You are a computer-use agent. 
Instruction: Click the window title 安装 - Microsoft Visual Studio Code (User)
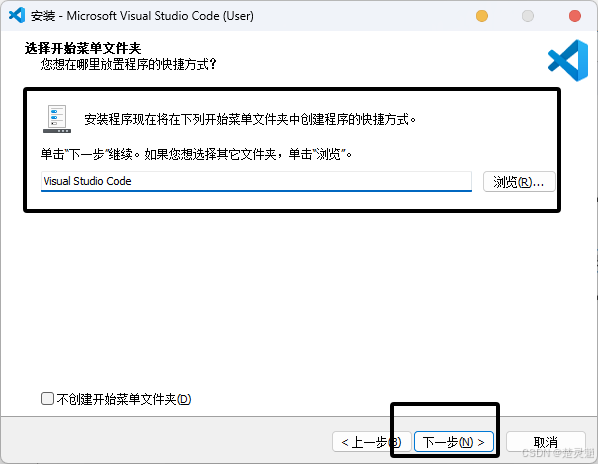click(x=142, y=16)
